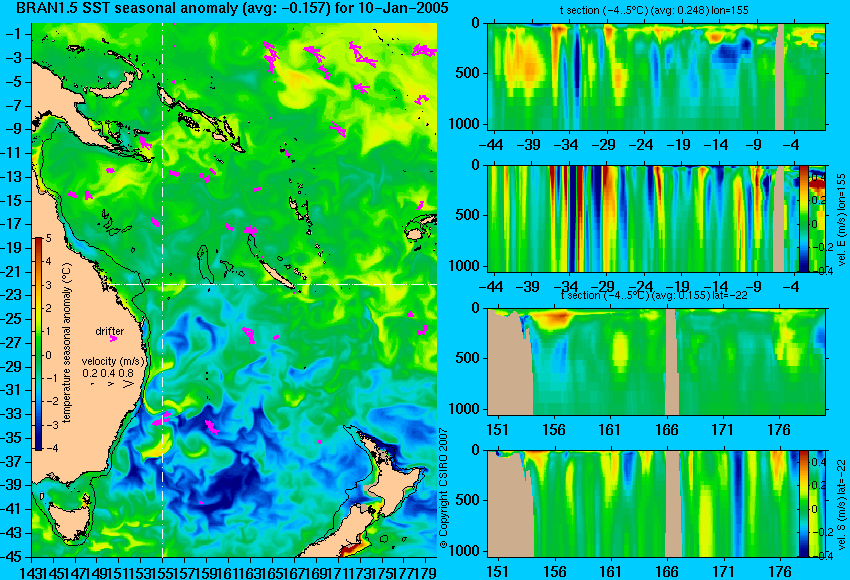Click the '-0.2' tick on the vel. E colour bar
850x580 pixels.
820,247
